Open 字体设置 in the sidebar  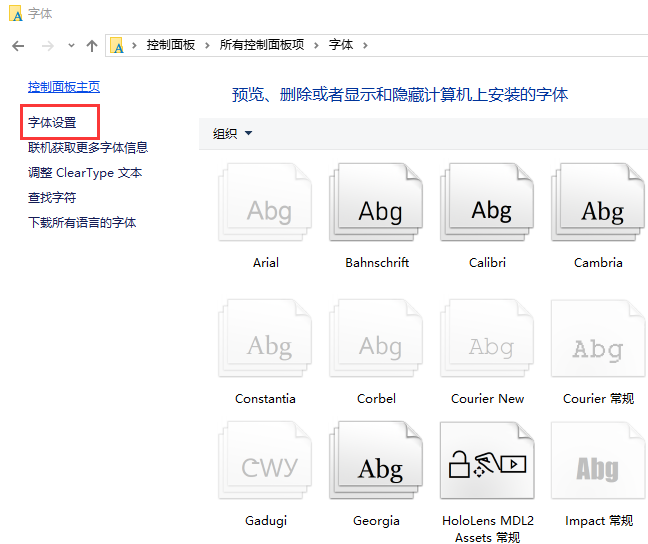(52, 123)
